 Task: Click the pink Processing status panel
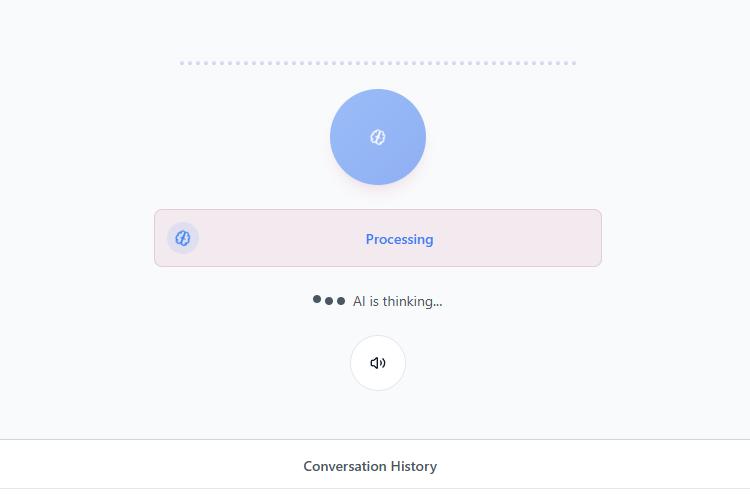coord(378,238)
